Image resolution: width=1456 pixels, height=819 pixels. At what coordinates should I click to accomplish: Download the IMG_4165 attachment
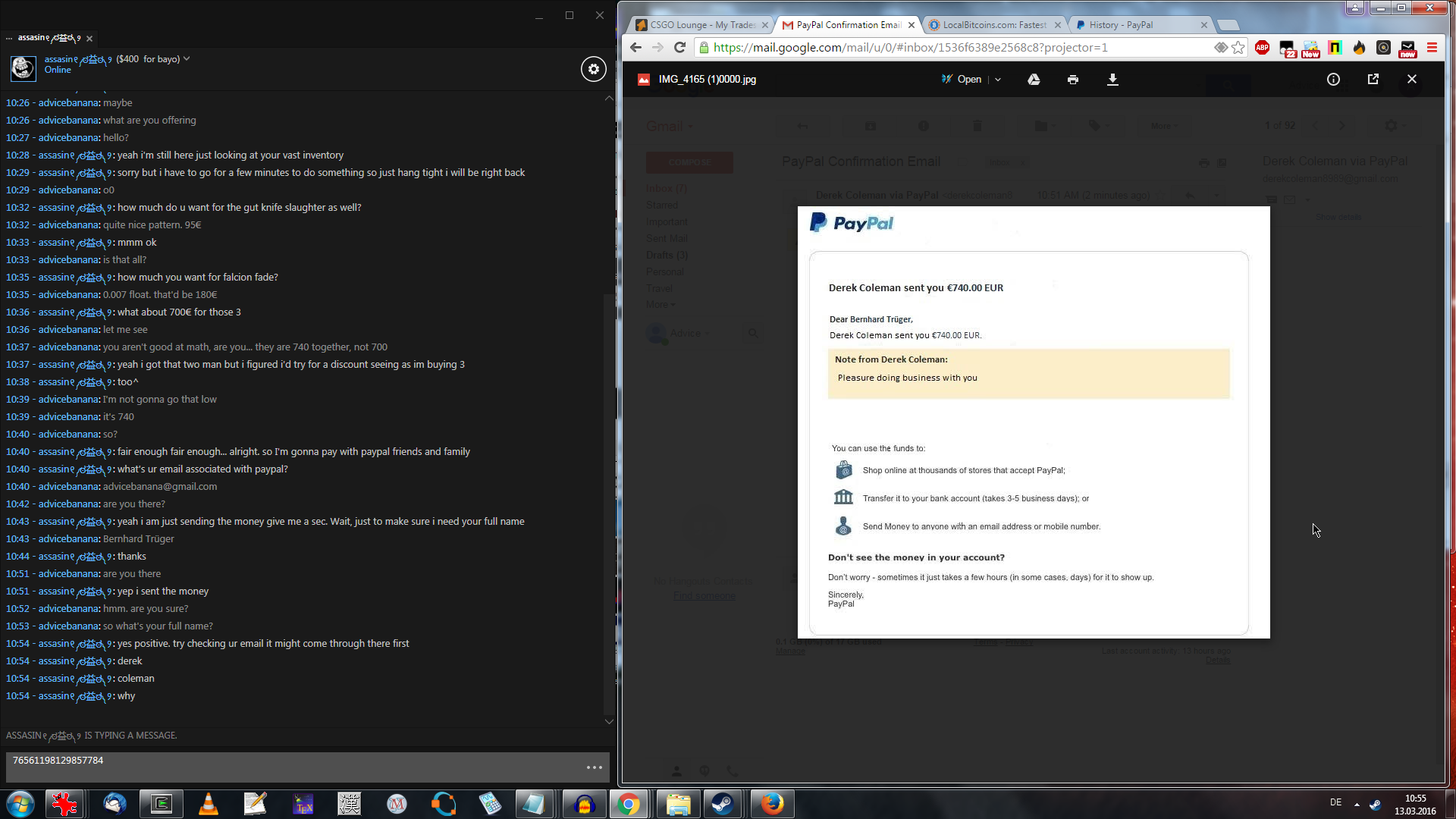point(1112,80)
